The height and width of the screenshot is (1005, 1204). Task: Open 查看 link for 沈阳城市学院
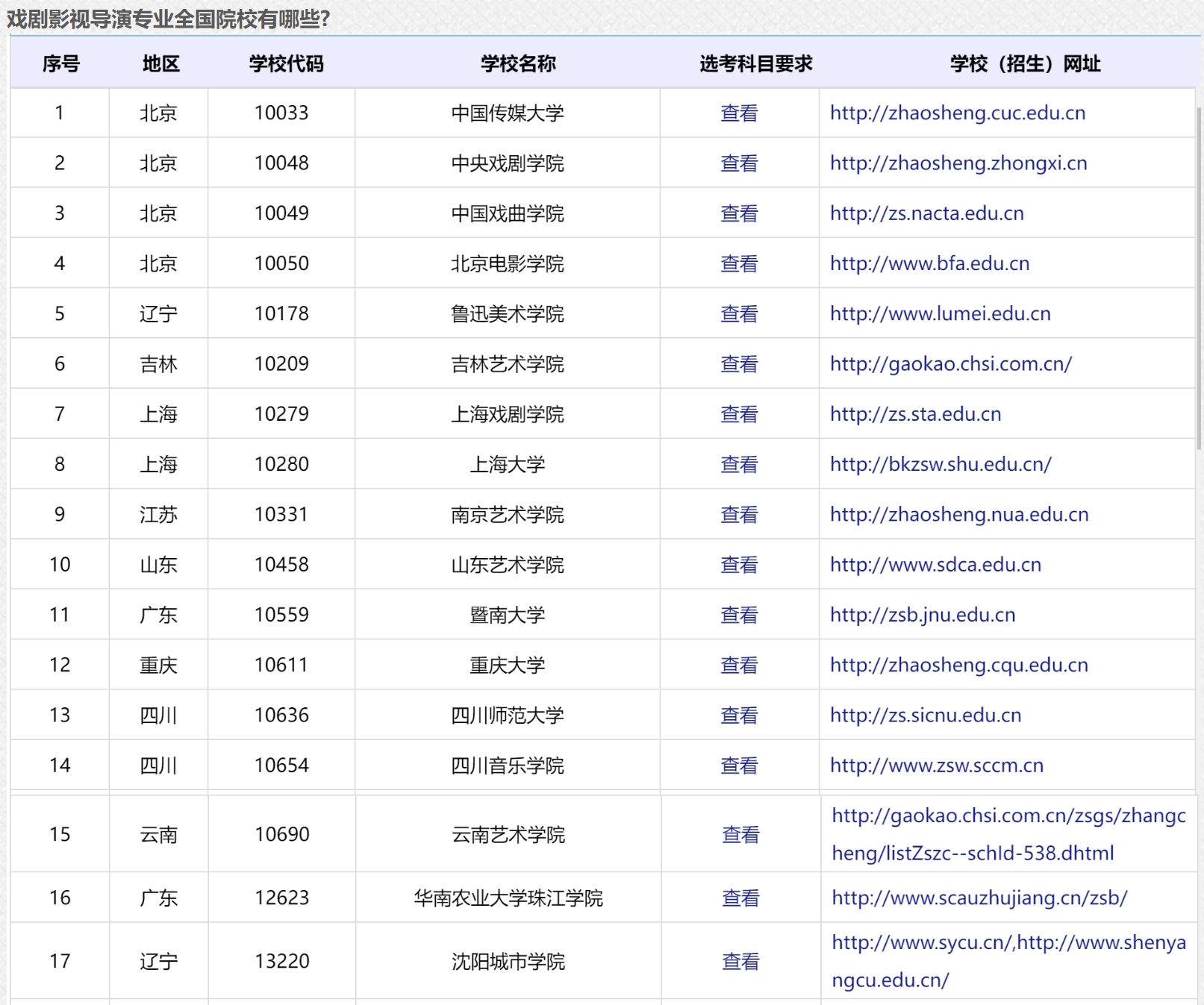(x=740, y=961)
